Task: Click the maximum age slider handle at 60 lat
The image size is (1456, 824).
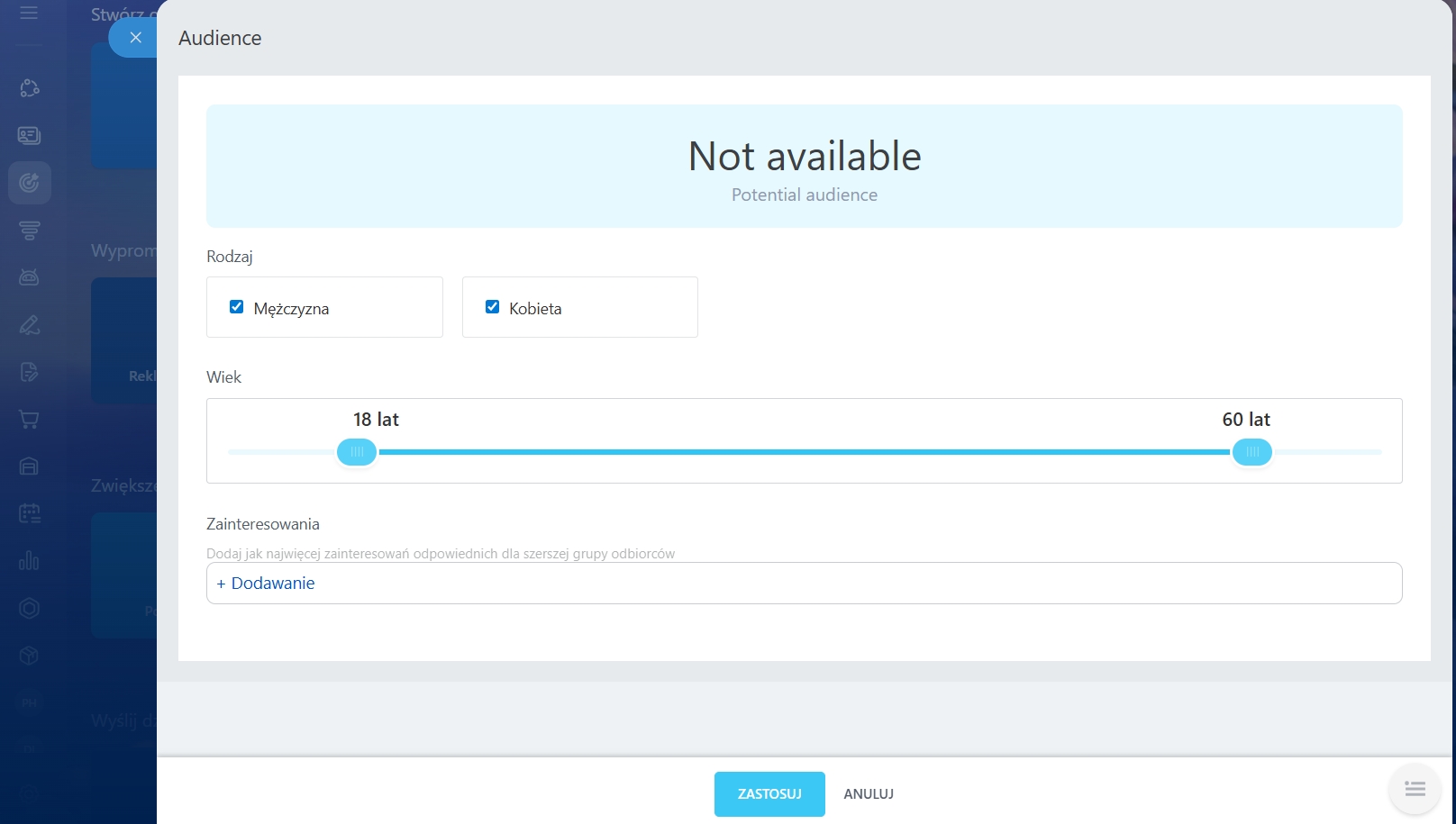Action: (1251, 452)
